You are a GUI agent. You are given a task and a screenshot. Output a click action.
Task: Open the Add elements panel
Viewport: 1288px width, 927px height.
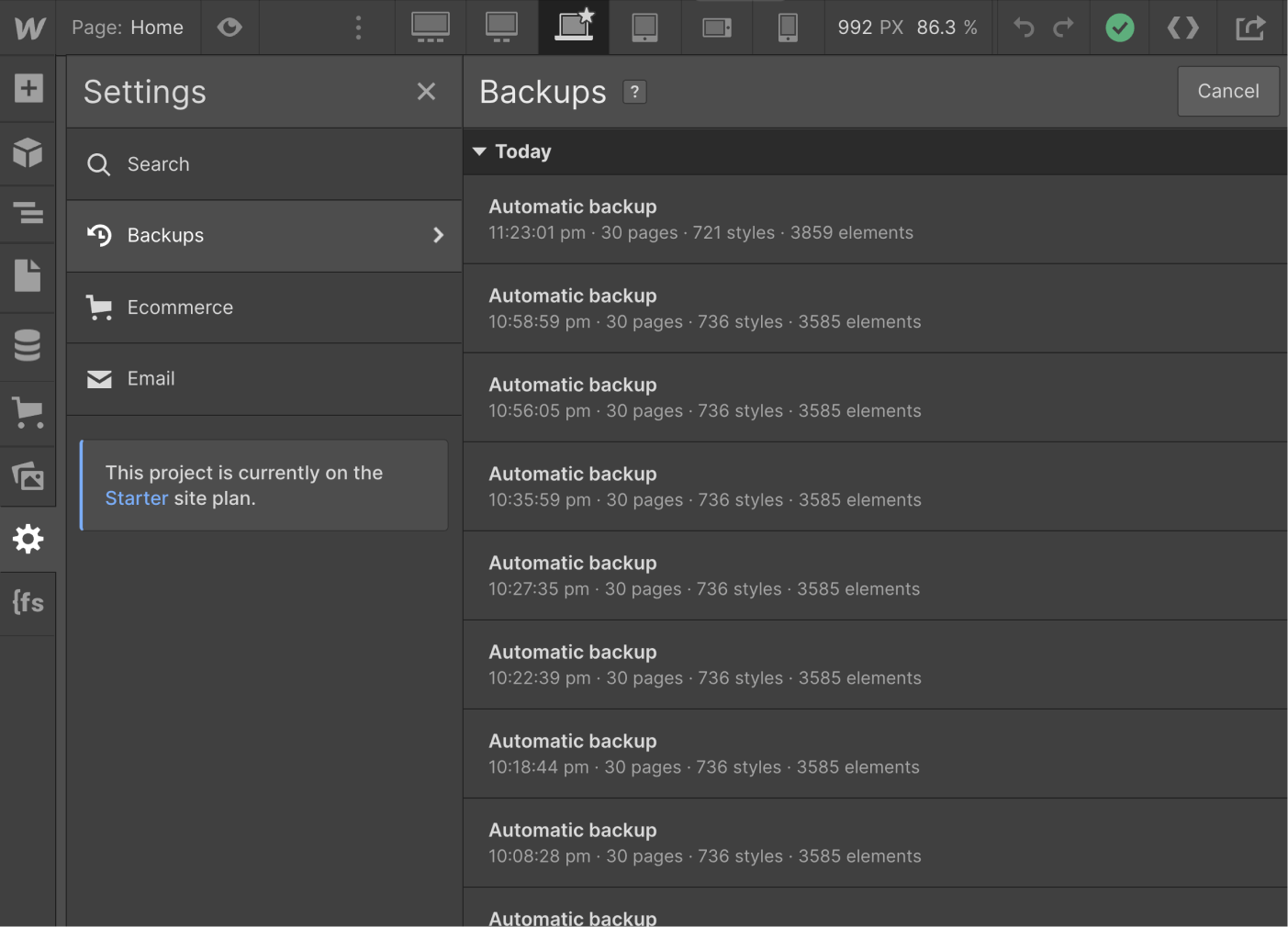click(x=28, y=88)
